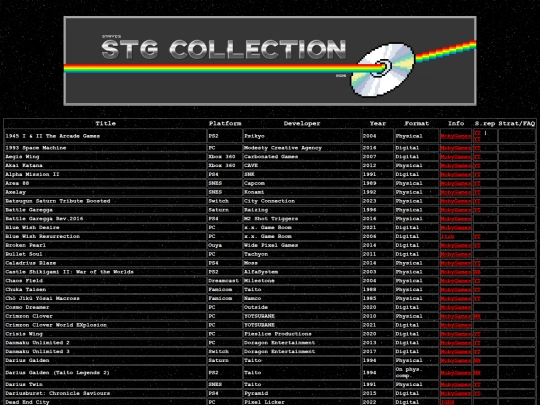Open YT replay link for Chaos Field
The width and height of the screenshot is (540, 405).
[477, 281]
